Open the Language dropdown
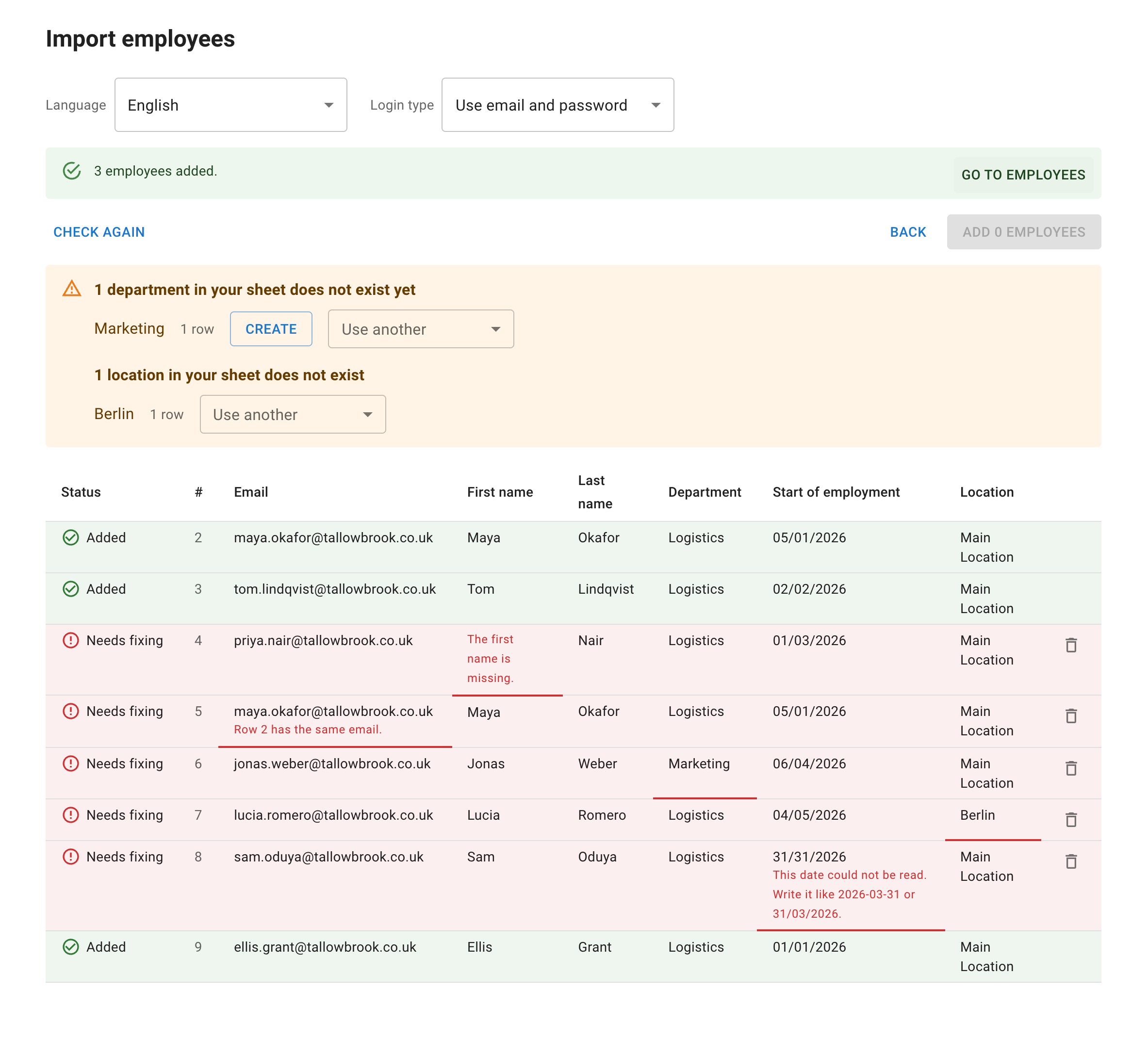The image size is (1148, 1038). [x=230, y=105]
